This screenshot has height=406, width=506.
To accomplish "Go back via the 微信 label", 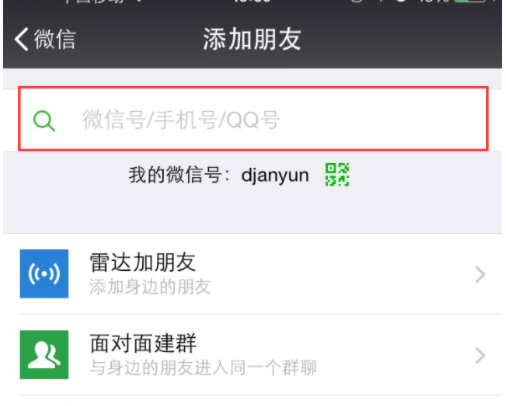I will [55, 39].
